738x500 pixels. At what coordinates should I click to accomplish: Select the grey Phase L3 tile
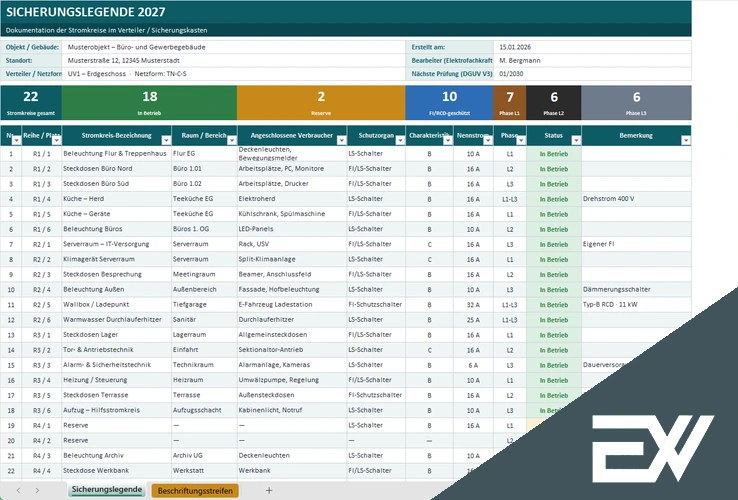click(x=636, y=103)
